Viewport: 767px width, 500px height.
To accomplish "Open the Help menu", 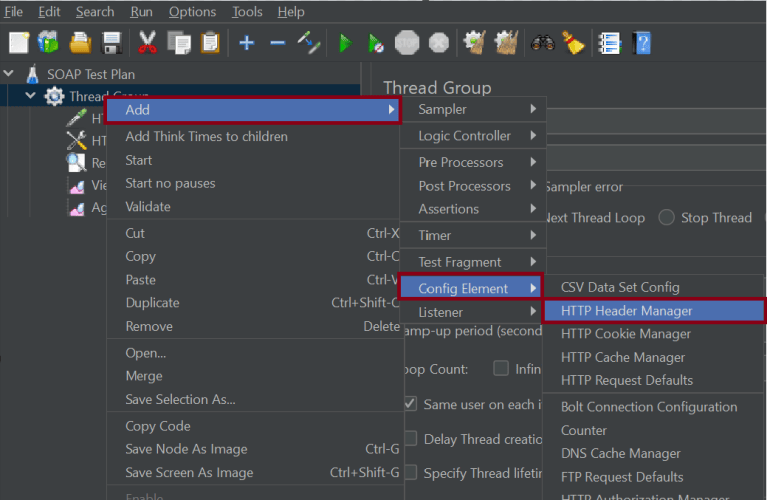I will coord(291,12).
